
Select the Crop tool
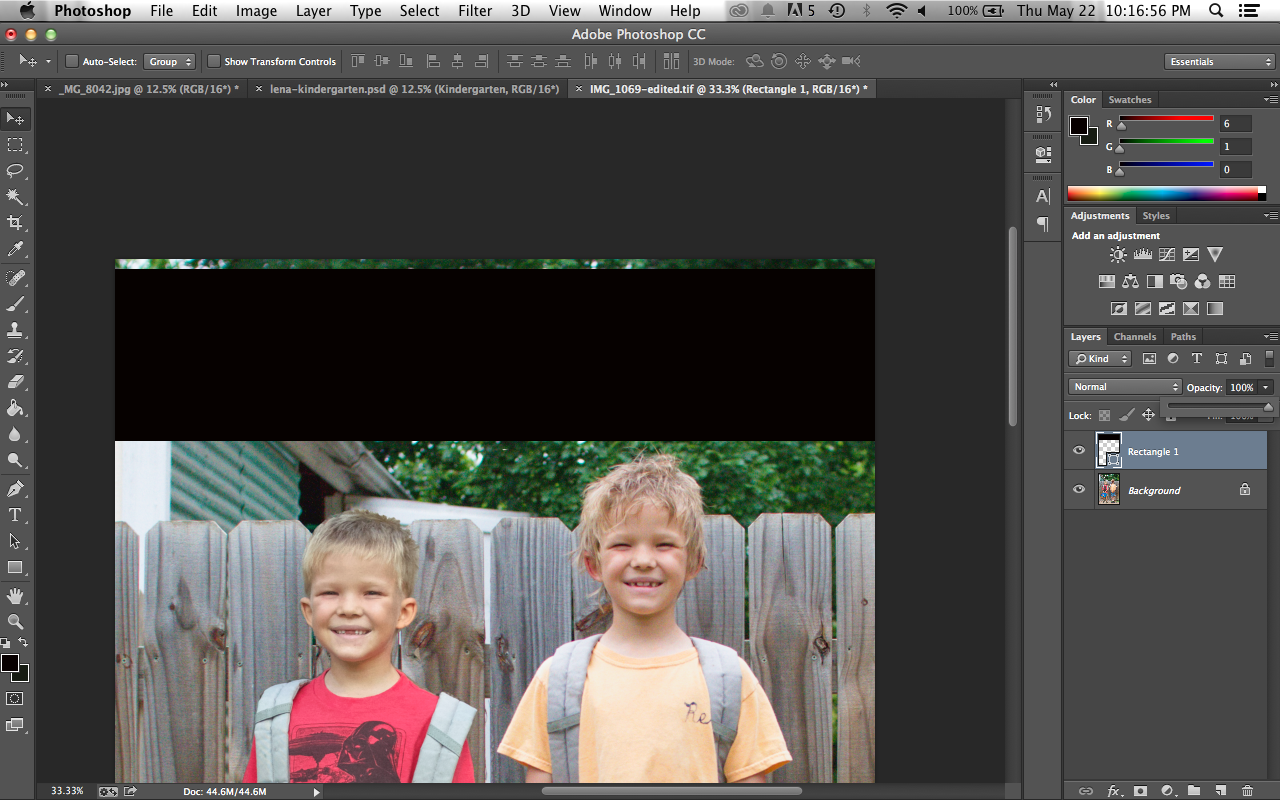pos(15,222)
